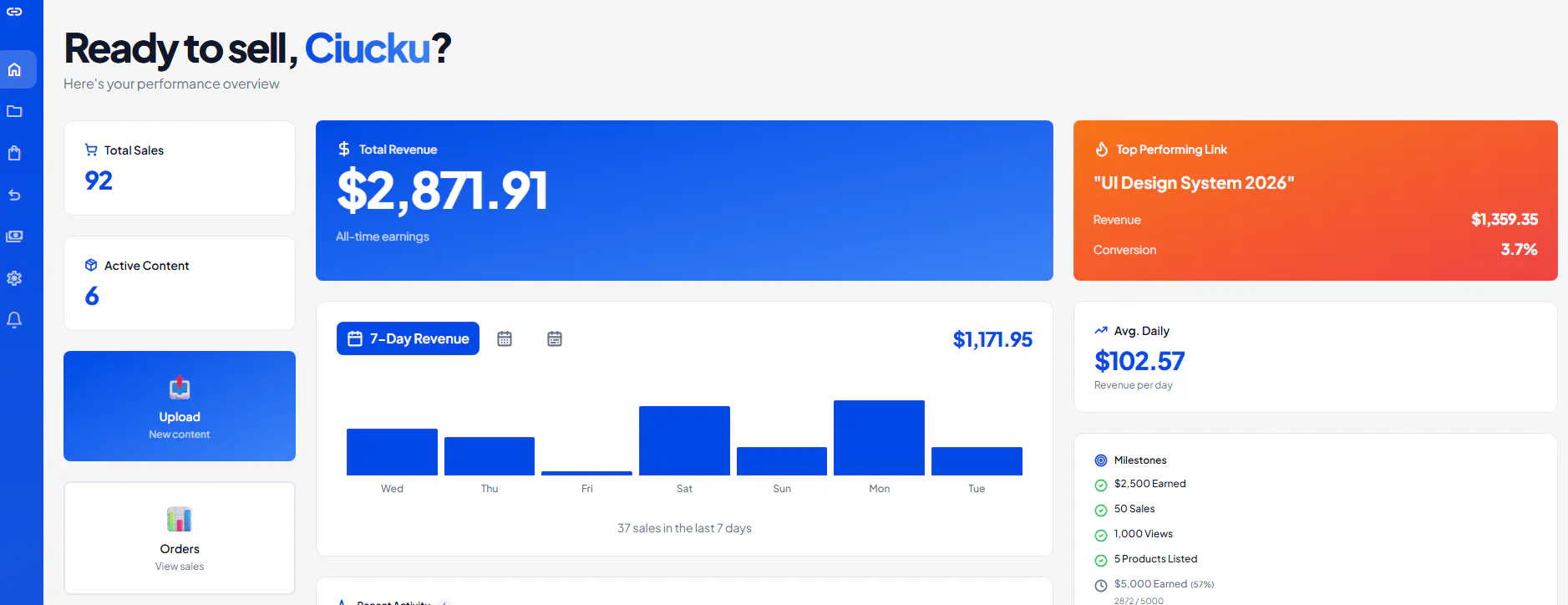Image resolution: width=1568 pixels, height=605 pixels.
Task: Click the Mon bar in the revenue chart
Action: click(x=879, y=438)
